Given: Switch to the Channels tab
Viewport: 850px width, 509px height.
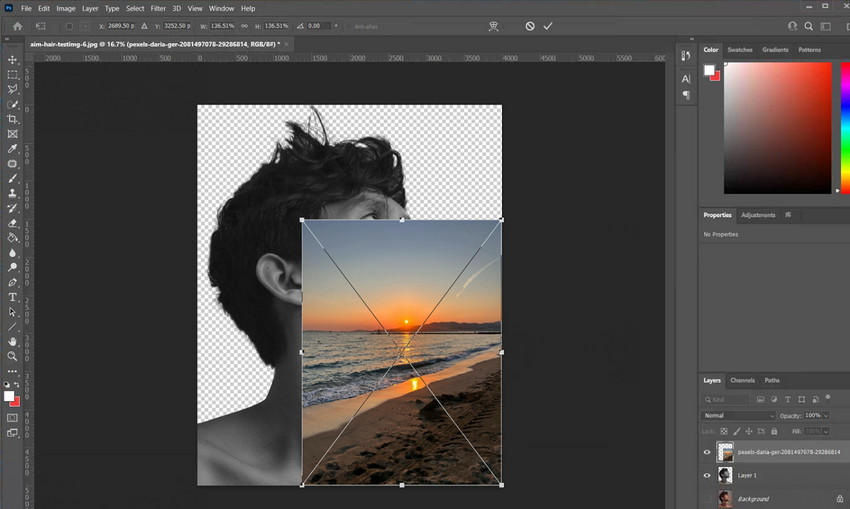Looking at the screenshot, I should click(x=742, y=380).
